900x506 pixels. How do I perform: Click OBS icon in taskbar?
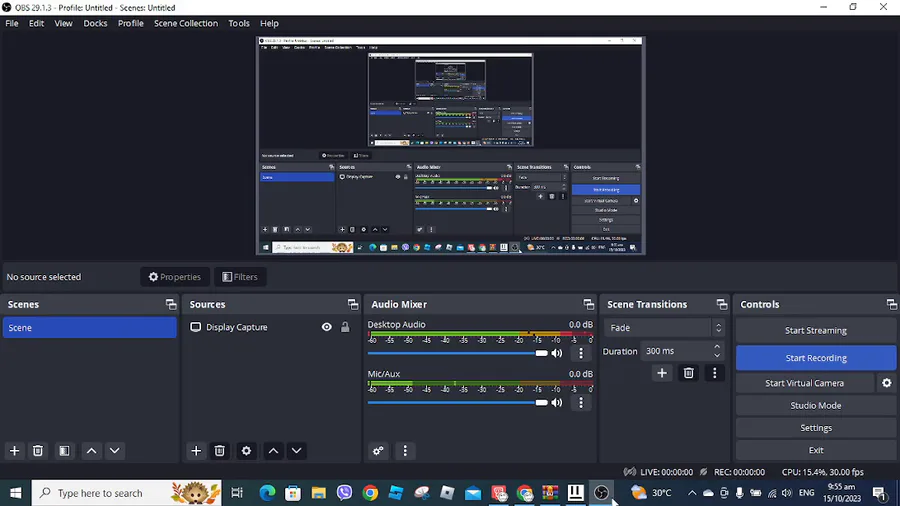[601, 493]
